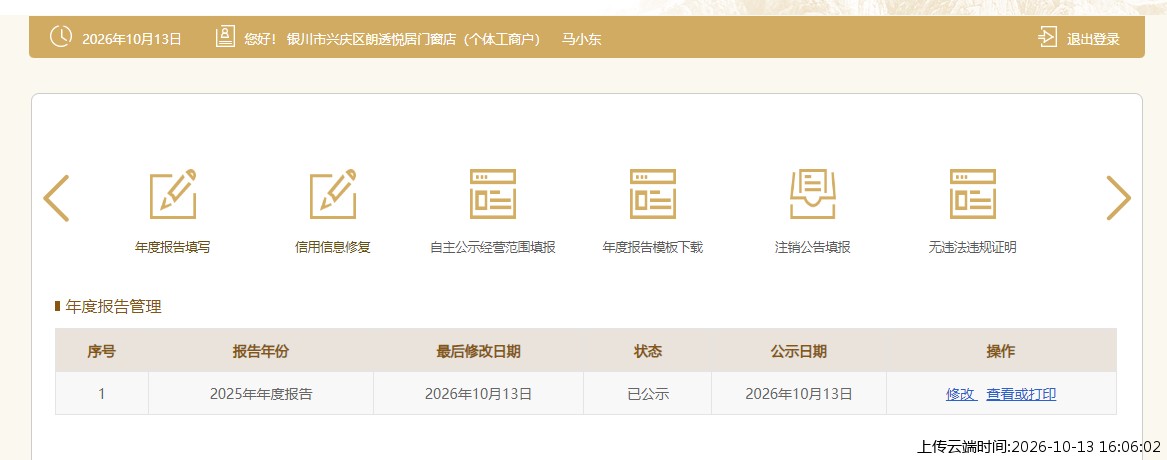
Task: Click the 公示日期 column header
Action: pyautogui.click(x=799, y=351)
